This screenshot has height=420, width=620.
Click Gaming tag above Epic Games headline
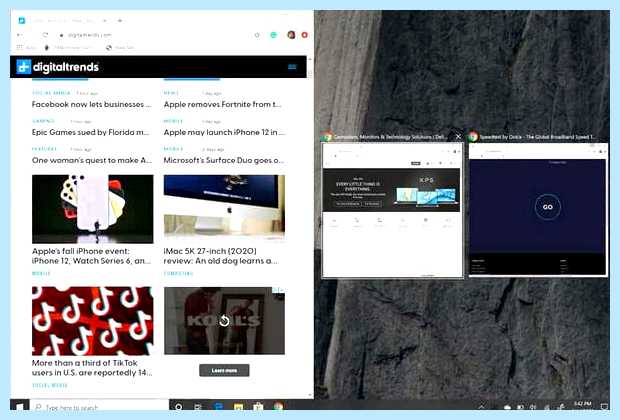pyautogui.click(x=43, y=121)
